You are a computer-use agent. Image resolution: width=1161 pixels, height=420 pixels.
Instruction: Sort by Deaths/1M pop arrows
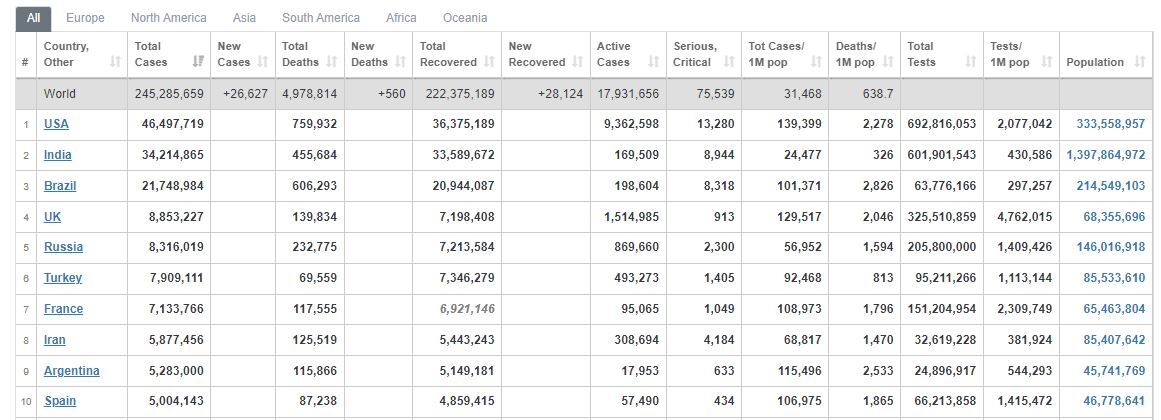coord(889,62)
